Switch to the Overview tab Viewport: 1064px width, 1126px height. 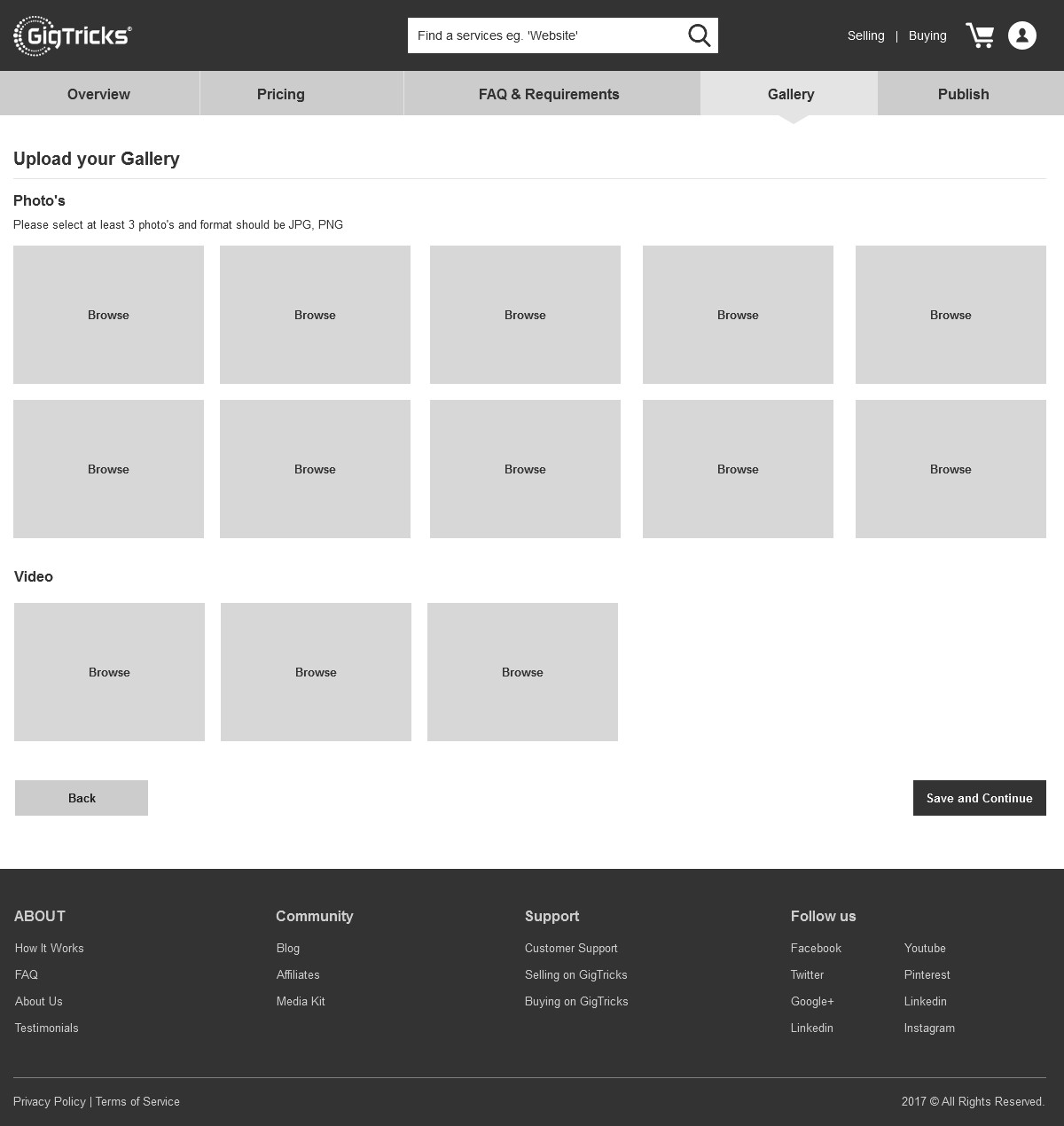tap(98, 94)
